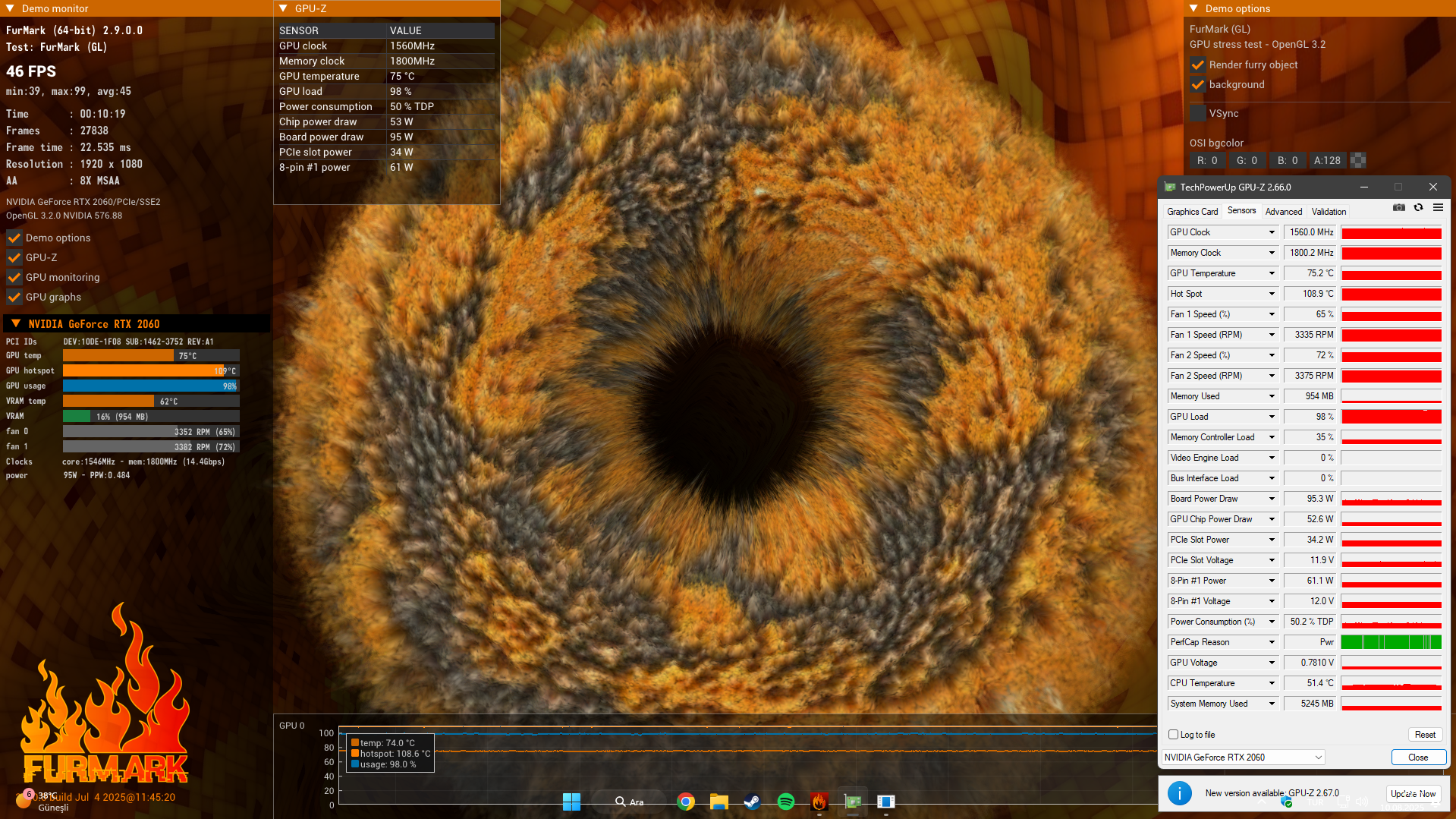Click the GPU-Z title bar app icon
Screen dimensions: 1456x819
pyautogui.click(x=1170, y=187)
